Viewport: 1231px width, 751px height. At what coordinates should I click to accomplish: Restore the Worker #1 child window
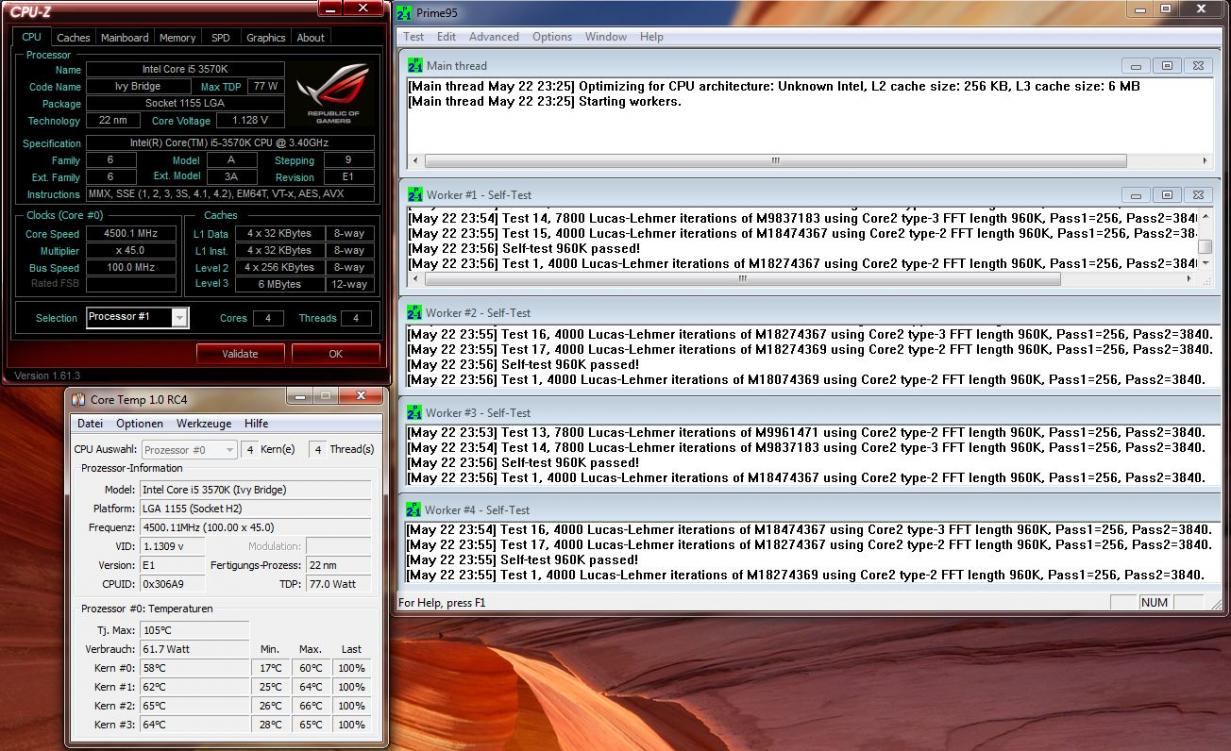(x=1166, y=195)
